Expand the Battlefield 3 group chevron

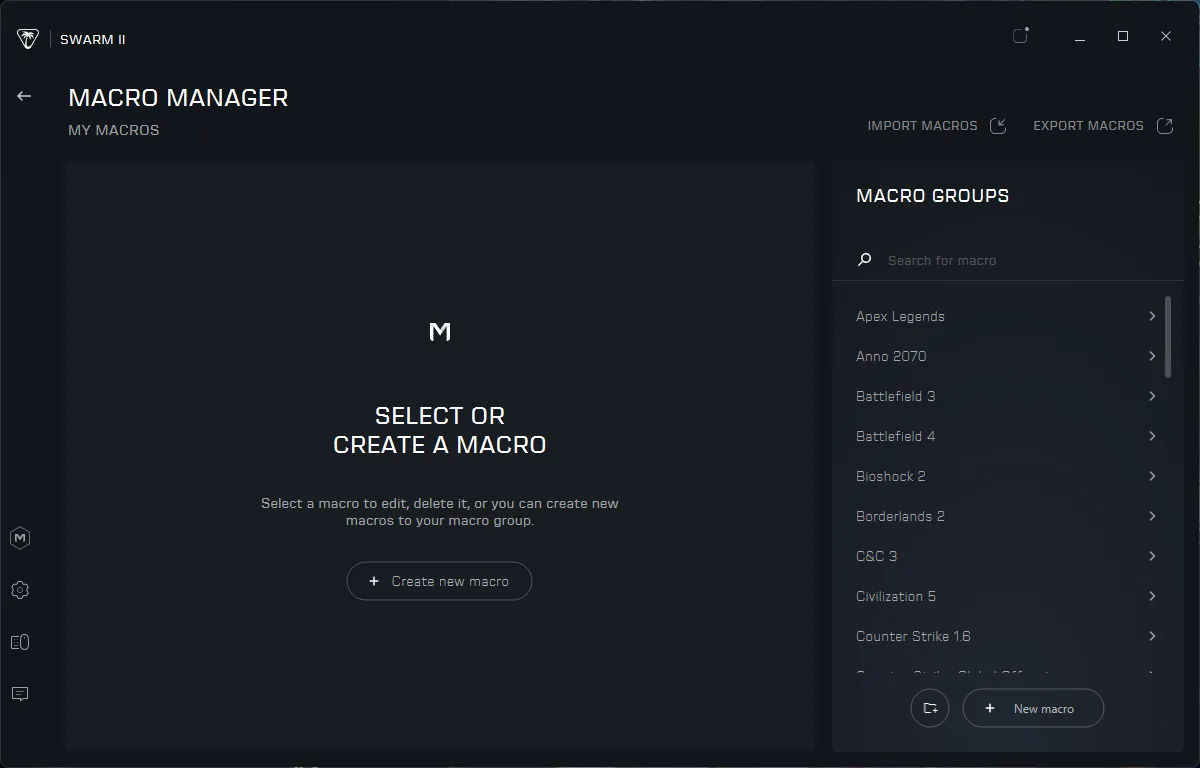1152,396
